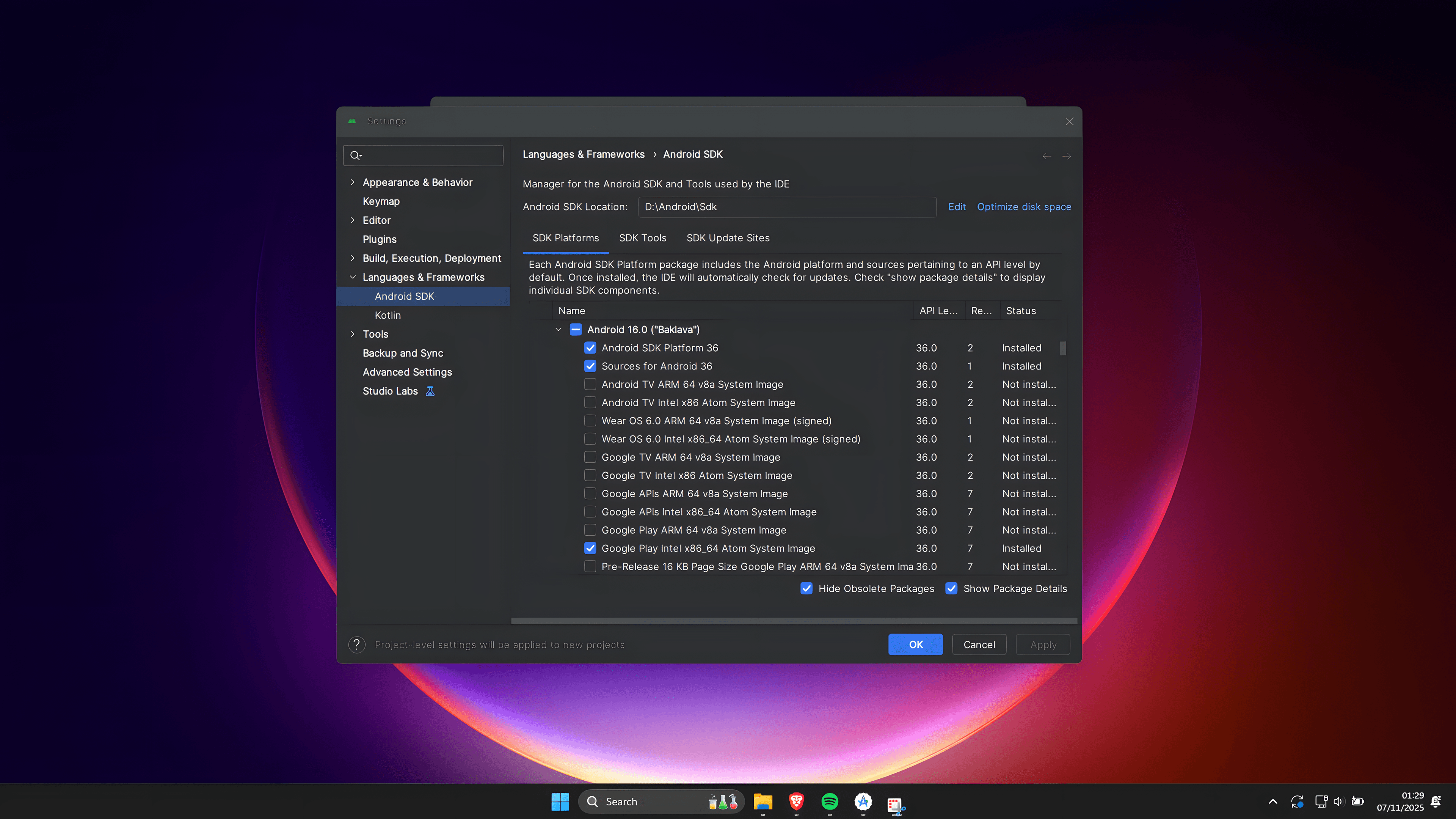Click the Studio Labs beaker icon
This screenshot has height=819, width=1456.
click(x=430, y=391)
